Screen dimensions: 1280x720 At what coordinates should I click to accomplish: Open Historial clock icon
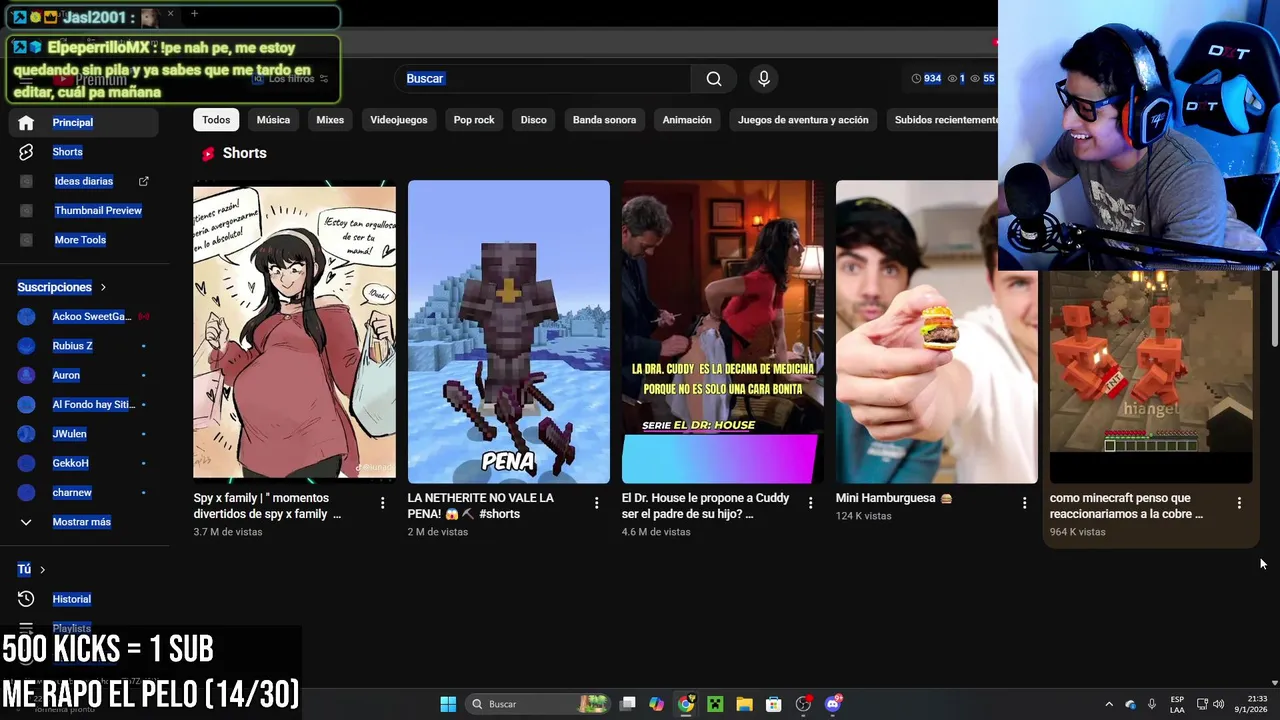(26, 599)
